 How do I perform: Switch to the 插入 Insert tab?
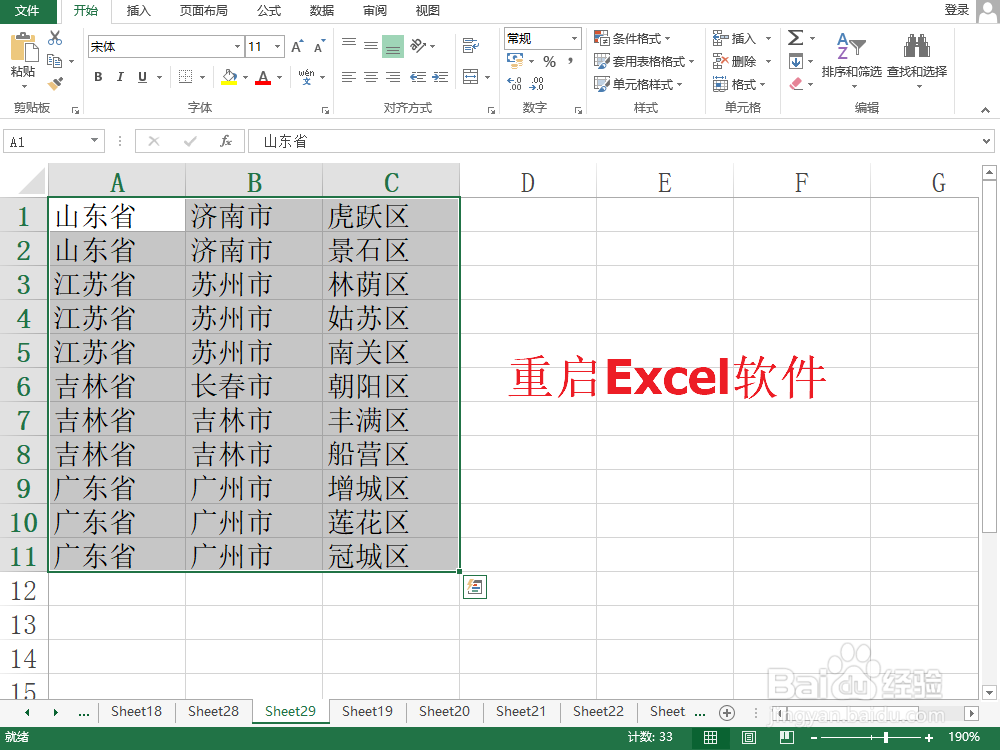138,11
